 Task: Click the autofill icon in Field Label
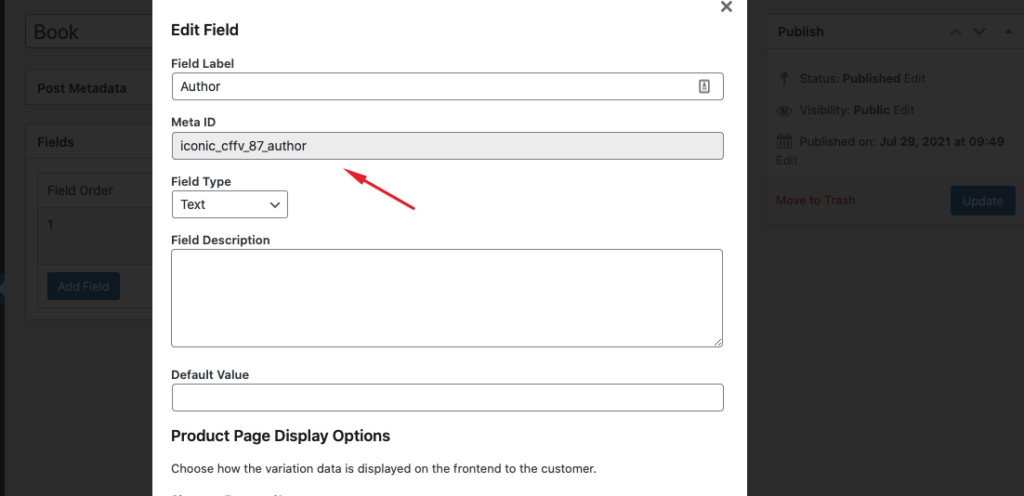tap(704, 87)
